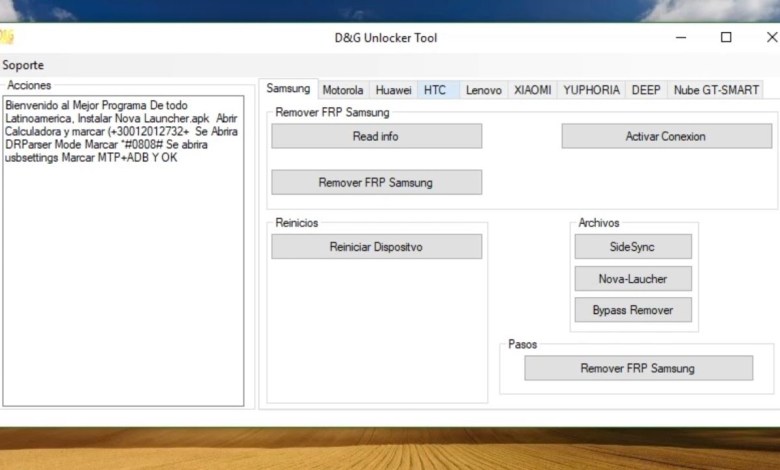
Task: Select the XIAOMI tab
Action: 532,90
